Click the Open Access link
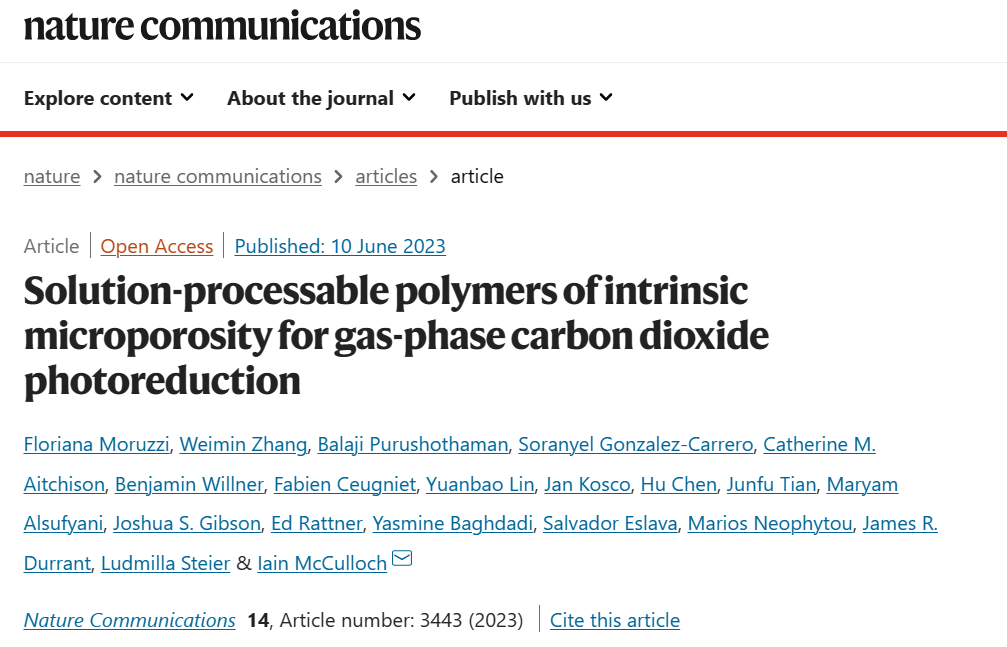This screenshot has height=647, width=1007. (157, 246)
